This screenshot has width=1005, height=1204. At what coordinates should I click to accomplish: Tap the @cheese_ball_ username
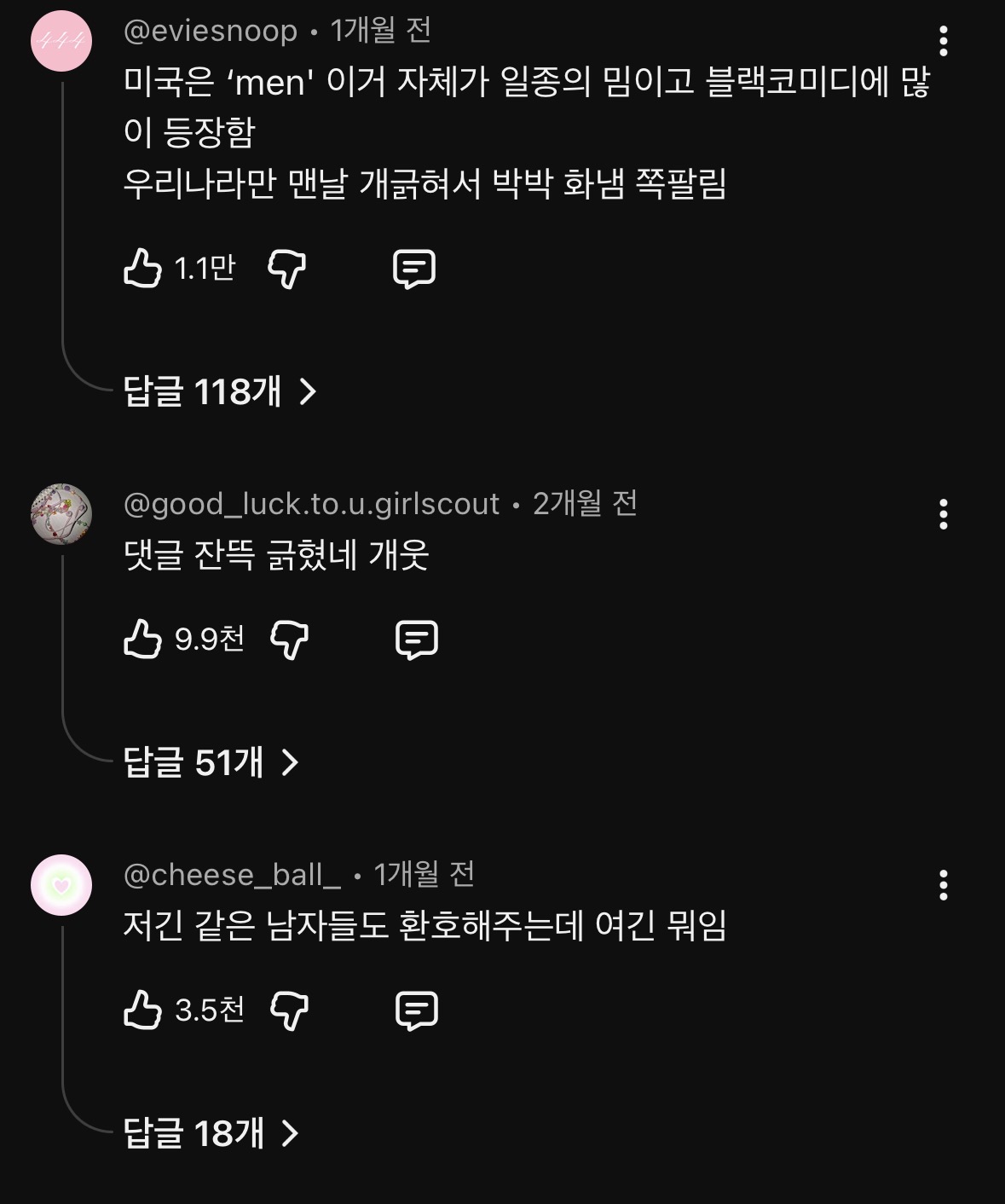coord(232,874)
